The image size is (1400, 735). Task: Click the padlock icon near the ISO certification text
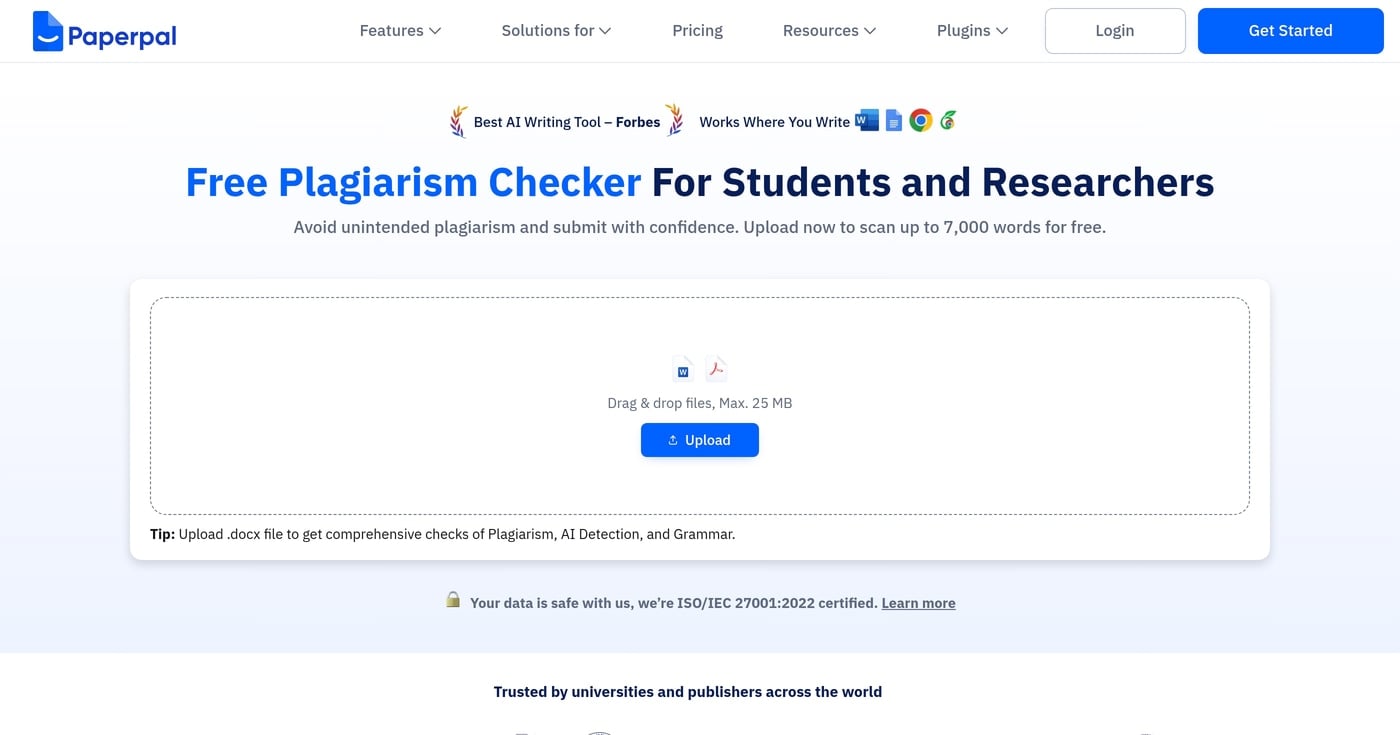click(453, 600)
